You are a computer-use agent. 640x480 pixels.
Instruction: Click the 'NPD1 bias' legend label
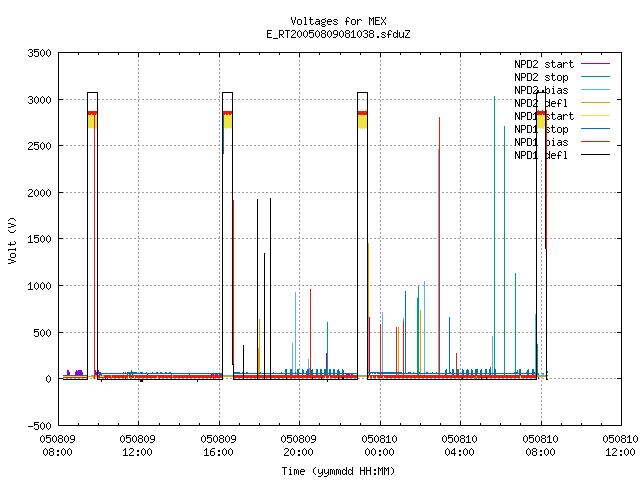tap(541, 142)
